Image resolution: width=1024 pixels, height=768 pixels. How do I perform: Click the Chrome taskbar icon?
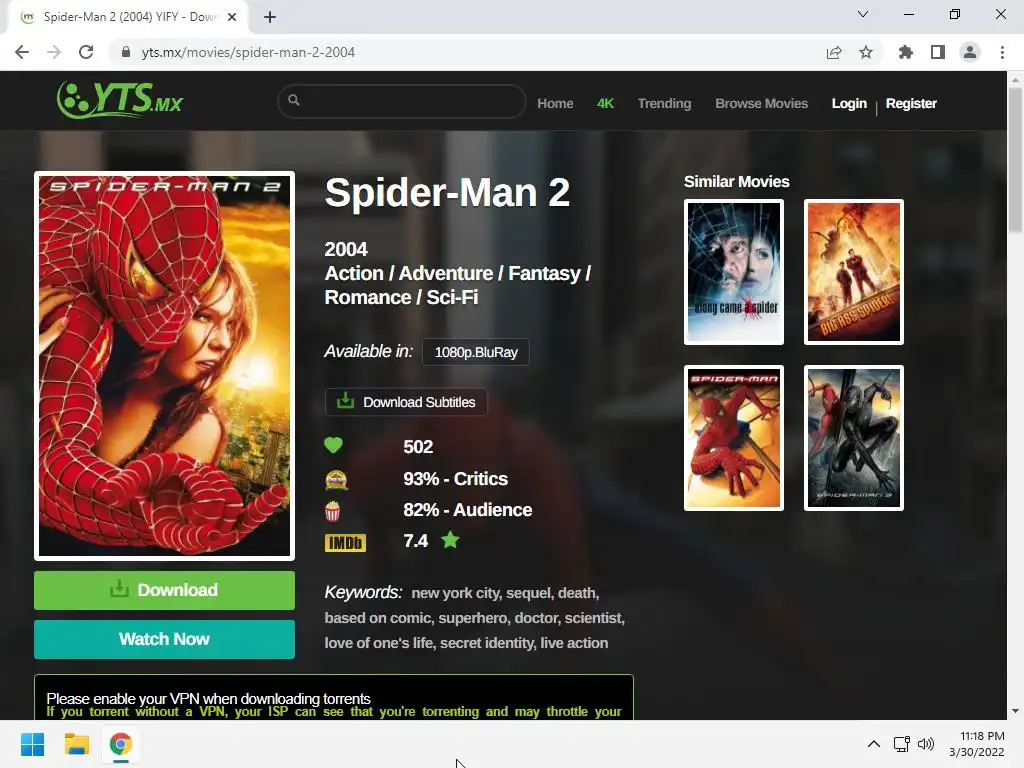tap(121, 744)
